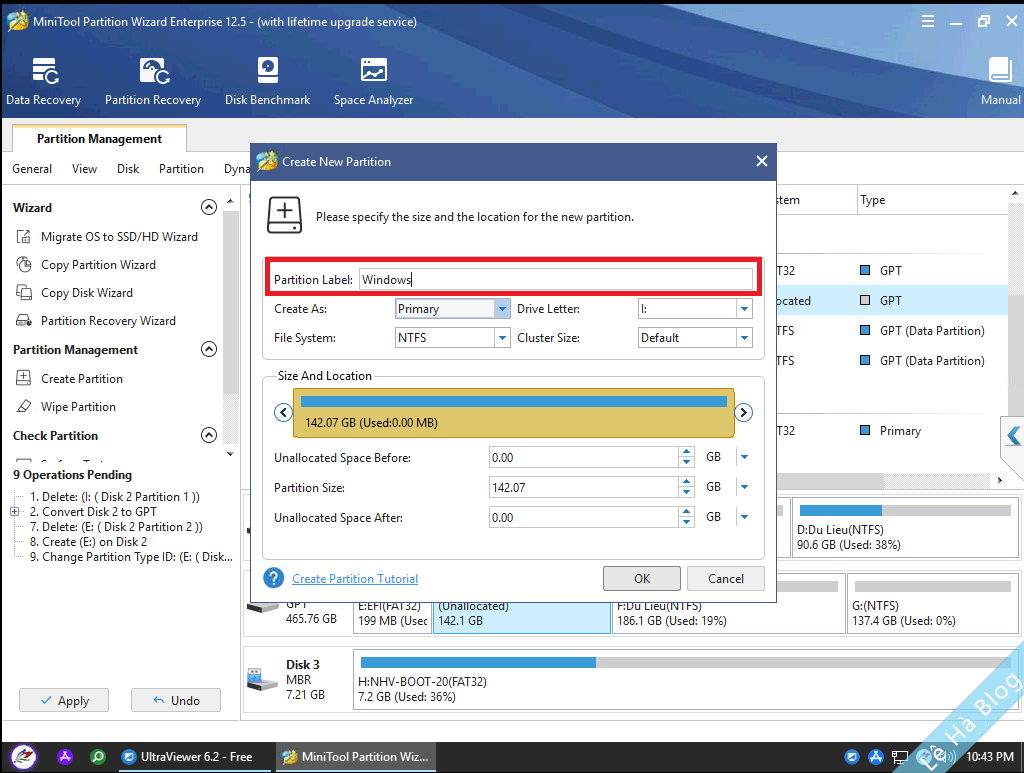Click the Migrate OS to SSD/HD Wizard icon
The width and height of the screenshot is (1024, 773).
[x=24, y=236]
